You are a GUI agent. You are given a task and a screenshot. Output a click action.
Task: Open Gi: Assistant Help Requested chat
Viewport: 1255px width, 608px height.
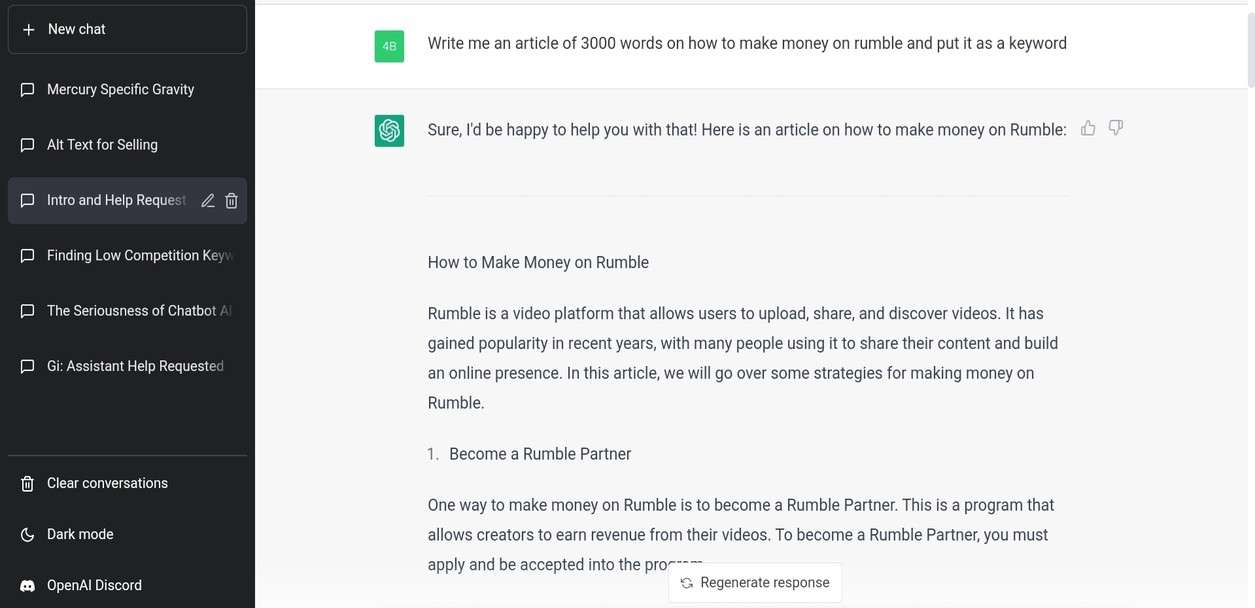127,366
